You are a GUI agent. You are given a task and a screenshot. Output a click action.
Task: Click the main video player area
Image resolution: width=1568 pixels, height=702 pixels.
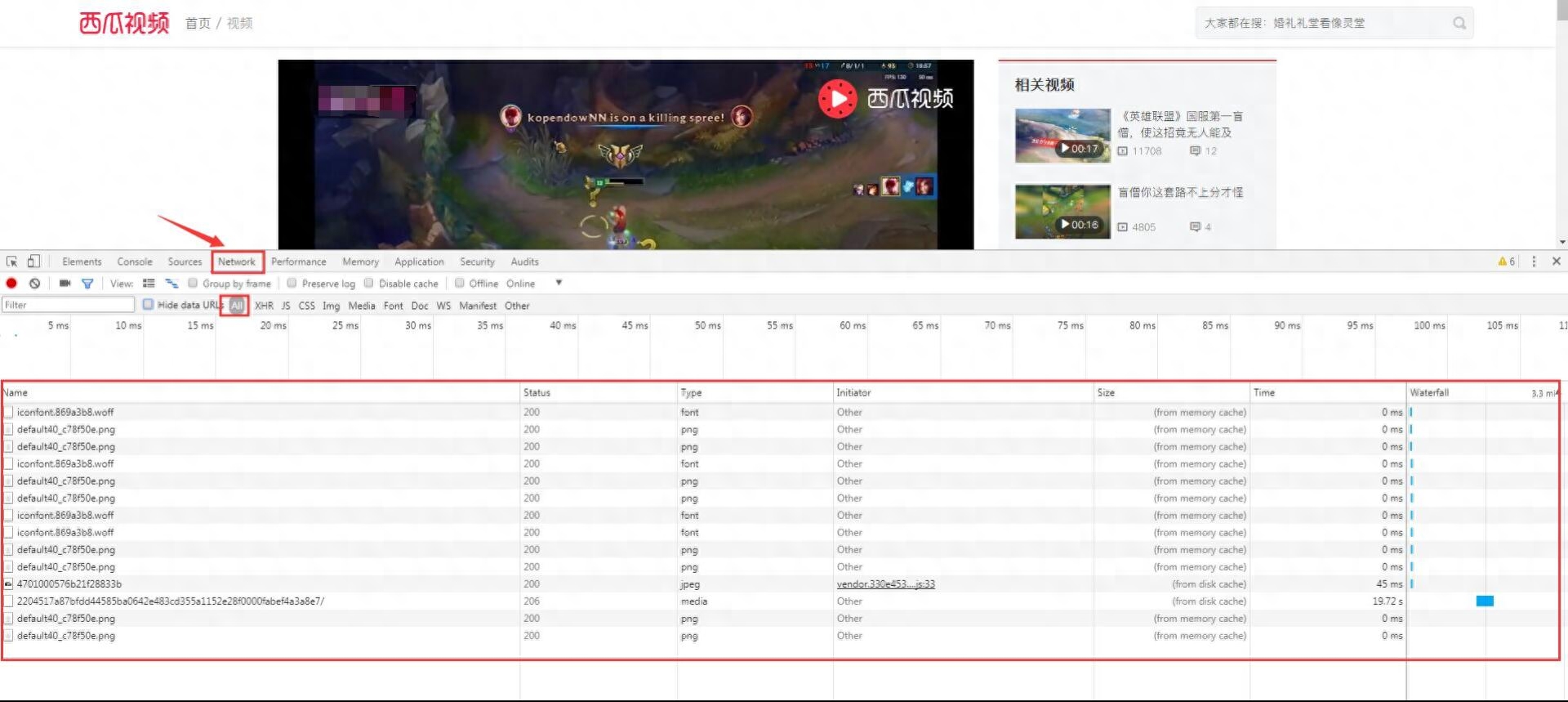[x=626, y=154]
